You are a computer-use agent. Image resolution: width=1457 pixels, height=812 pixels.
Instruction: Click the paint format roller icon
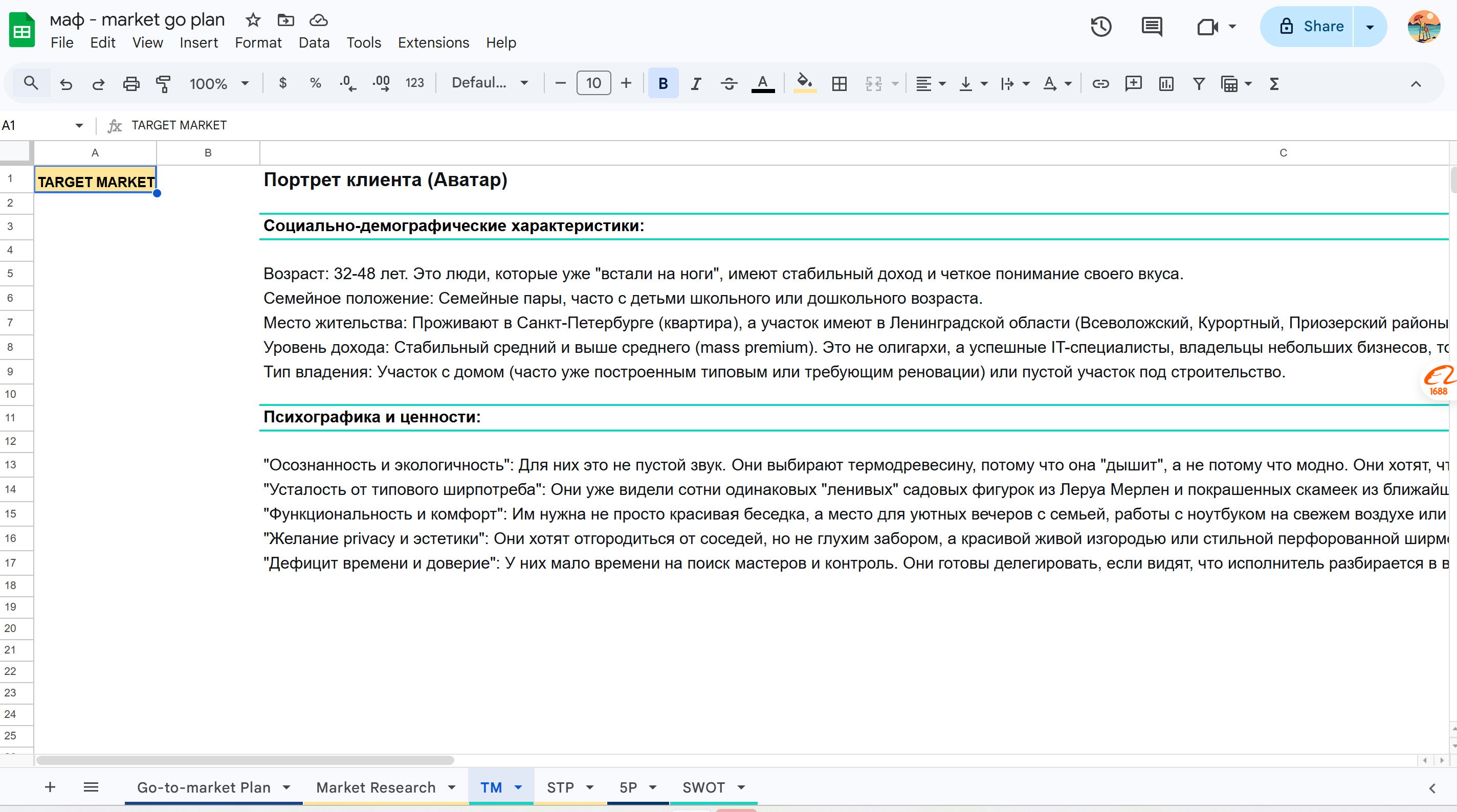tap(164, 84)
